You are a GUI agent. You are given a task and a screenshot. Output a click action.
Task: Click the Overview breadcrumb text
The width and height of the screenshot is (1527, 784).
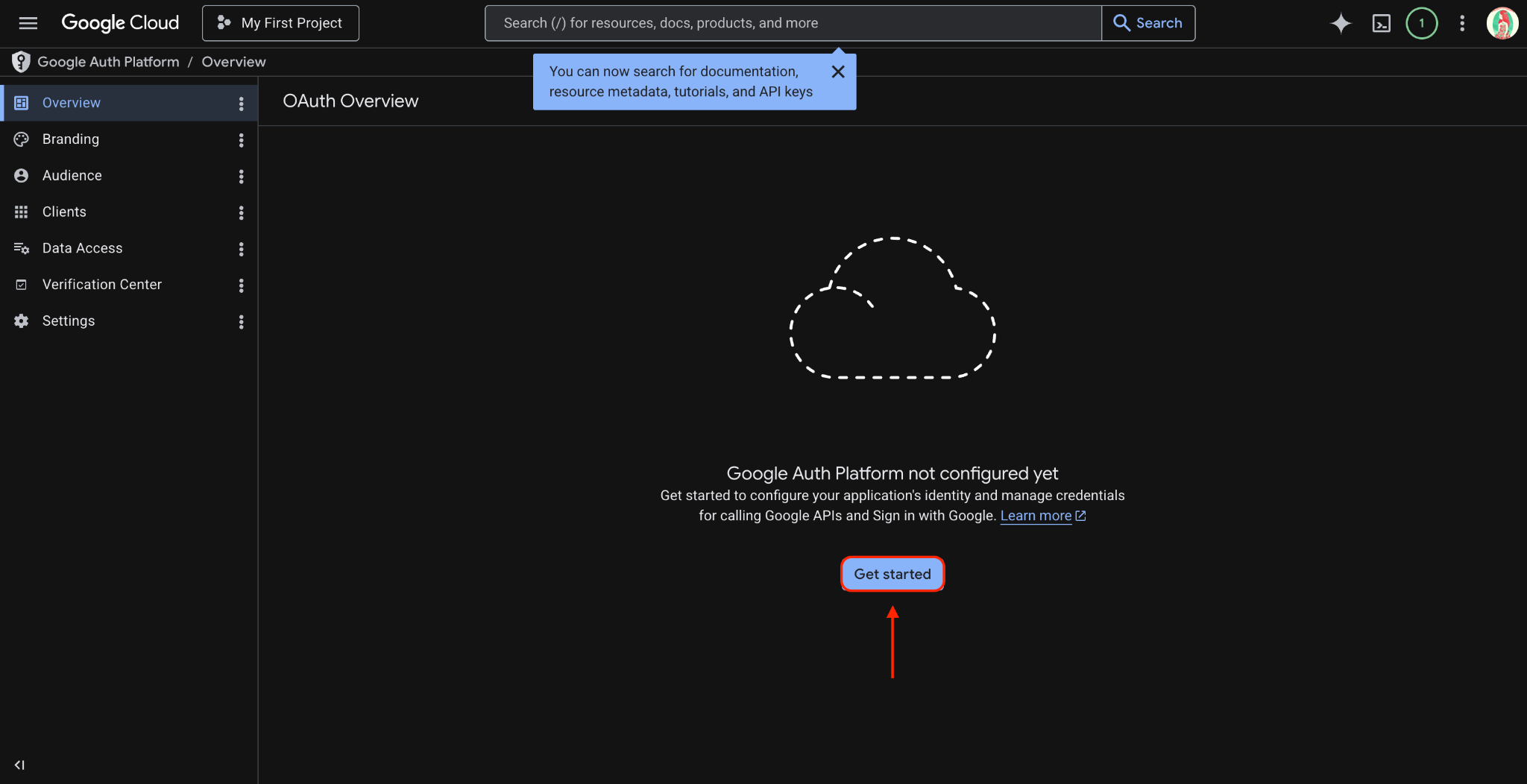(x=233, y=62)
